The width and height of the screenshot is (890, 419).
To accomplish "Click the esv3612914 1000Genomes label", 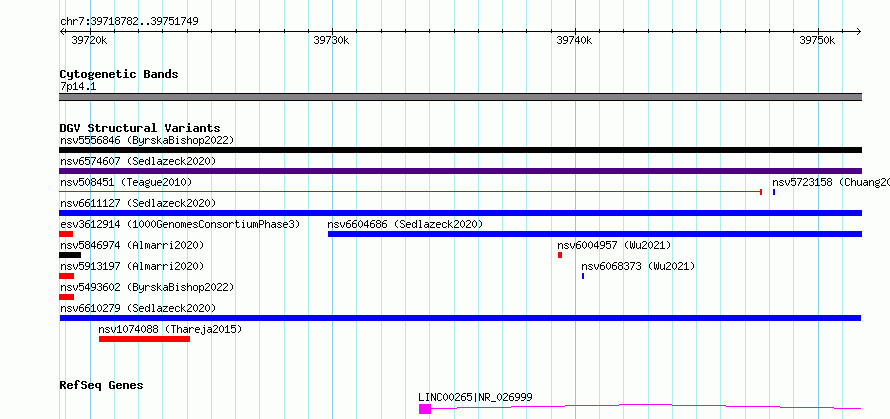I will pyautogui.click(x=180, y=224).
